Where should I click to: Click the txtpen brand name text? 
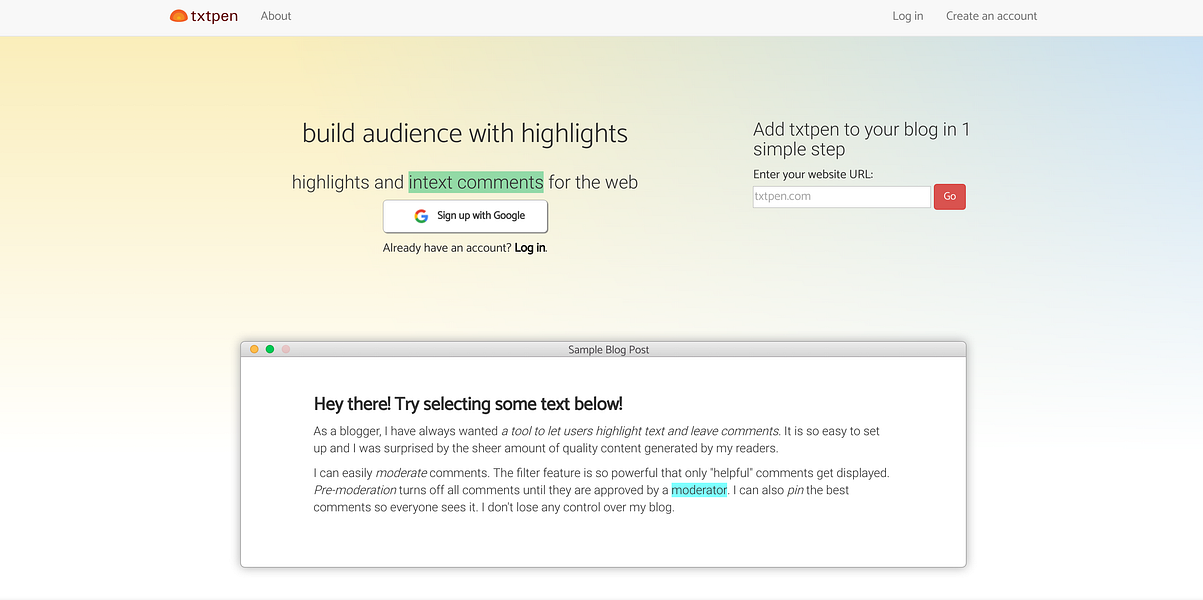pyautogui.click(x=214, y=16)
